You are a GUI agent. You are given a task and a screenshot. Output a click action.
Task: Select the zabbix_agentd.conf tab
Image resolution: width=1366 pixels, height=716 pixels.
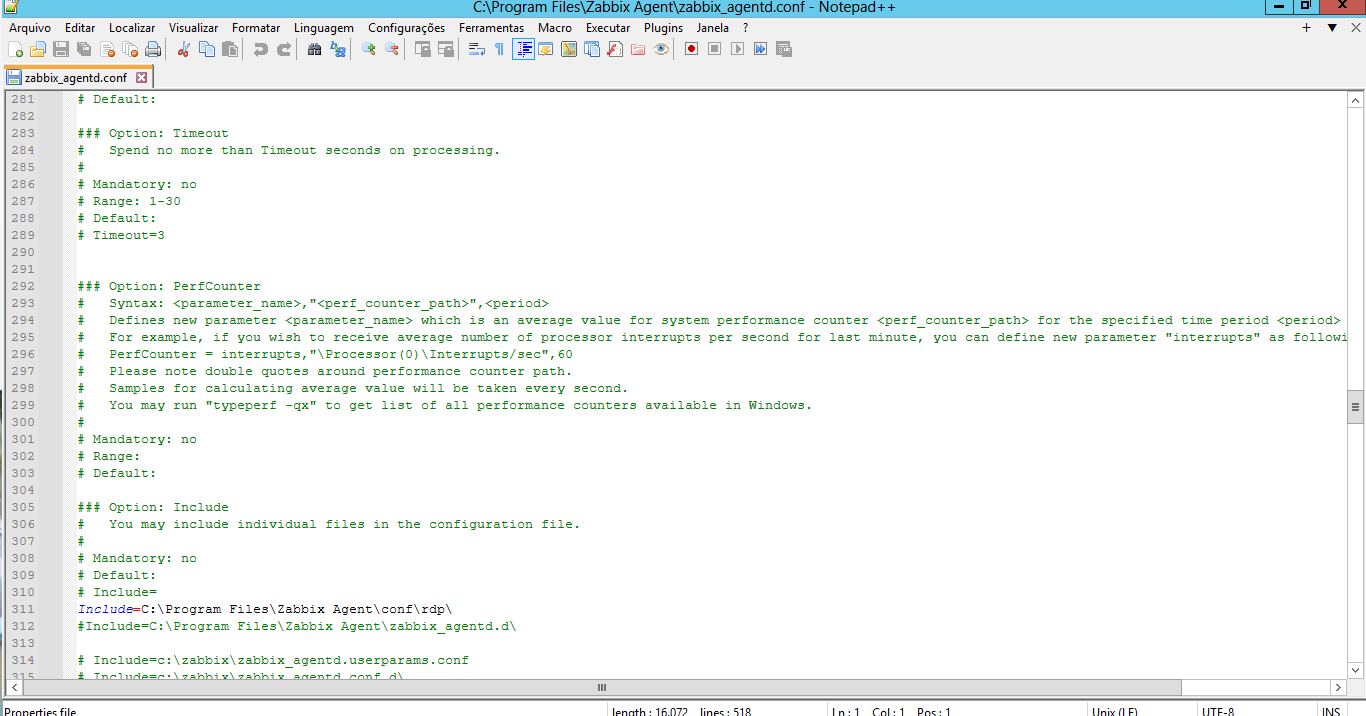point(76,77)
